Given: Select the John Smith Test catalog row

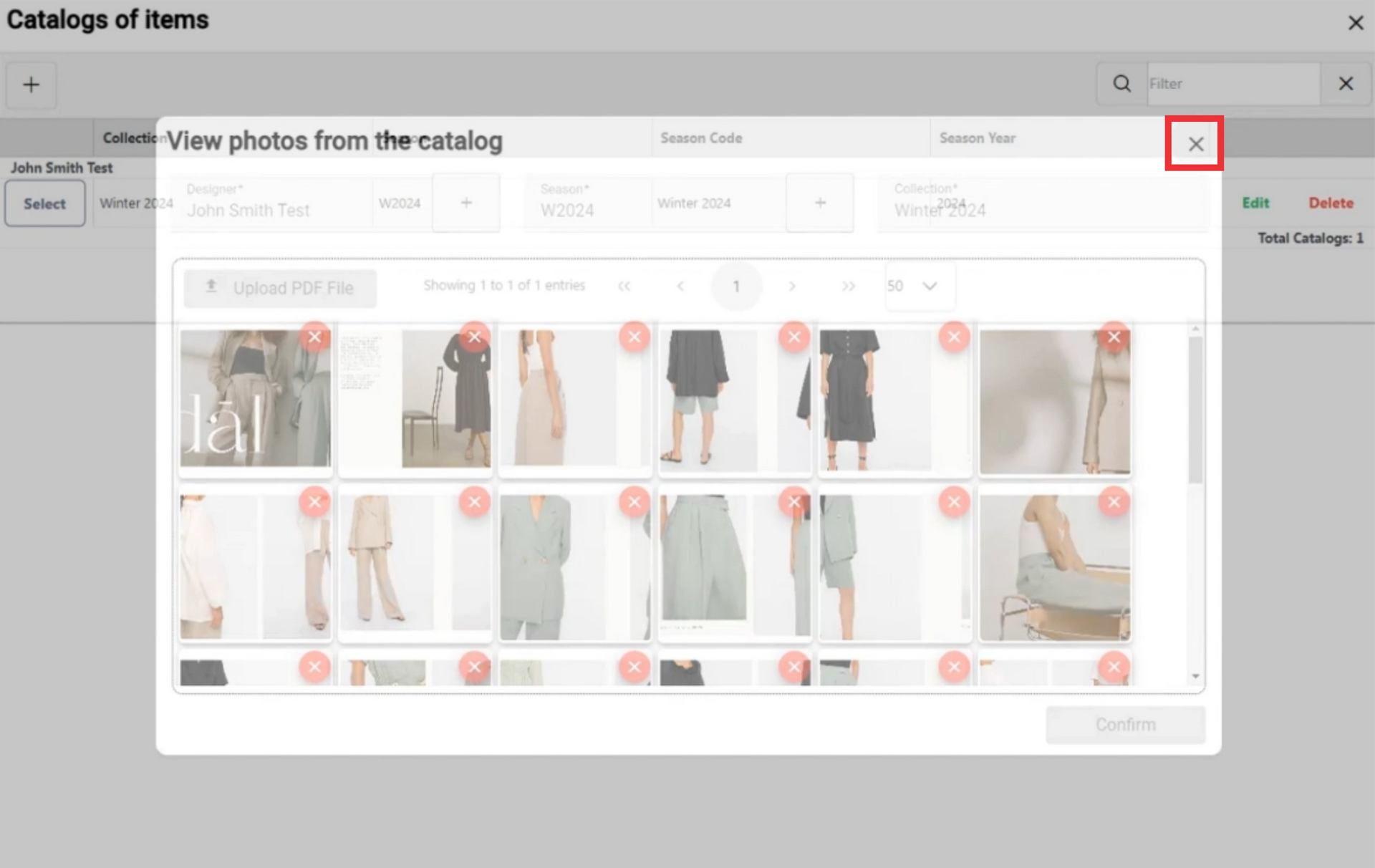Looking at the screenshot, I should pyautogui.click(x=44, y=204).
